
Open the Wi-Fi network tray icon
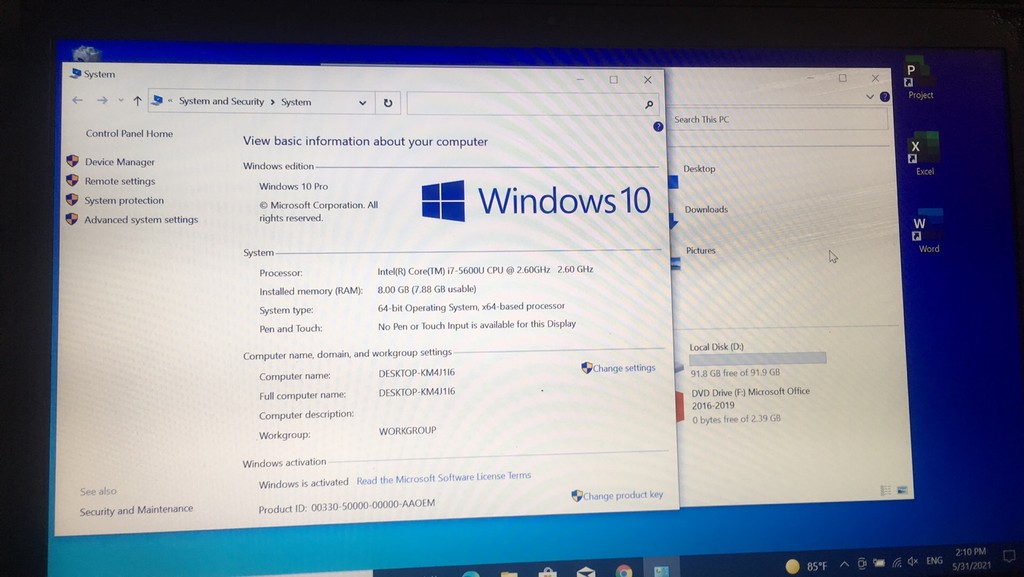897,562
